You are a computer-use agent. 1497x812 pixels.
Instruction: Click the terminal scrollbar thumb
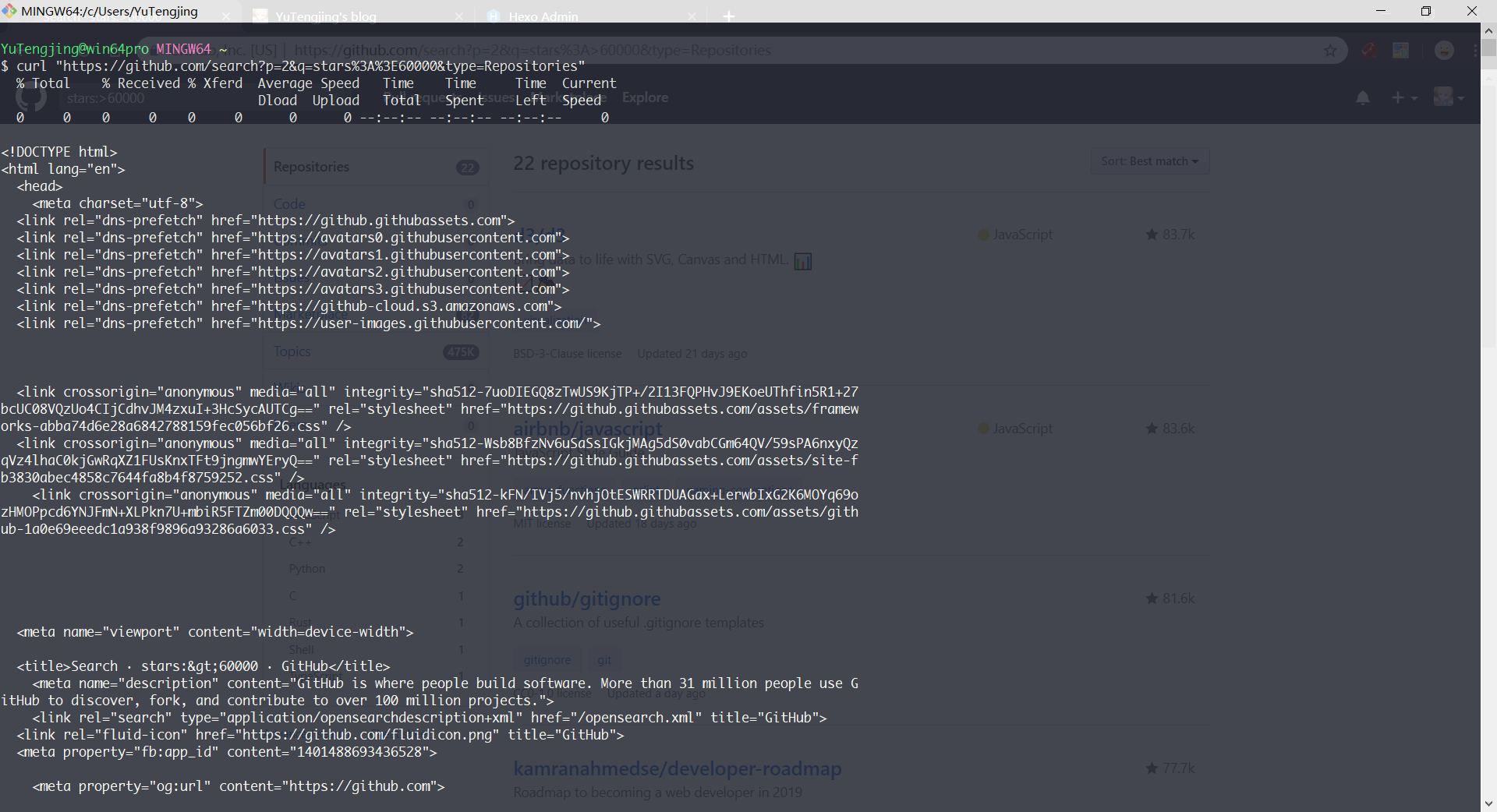point(1488,48)
